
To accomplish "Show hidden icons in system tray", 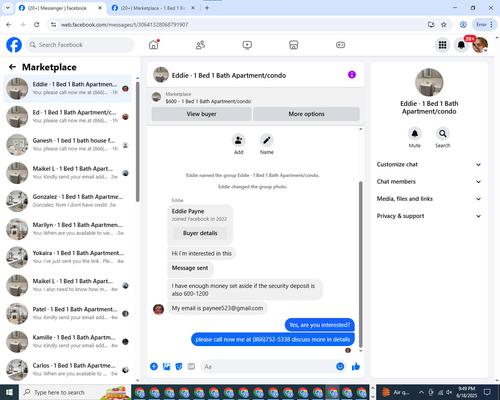I will (x=421, y=392).
